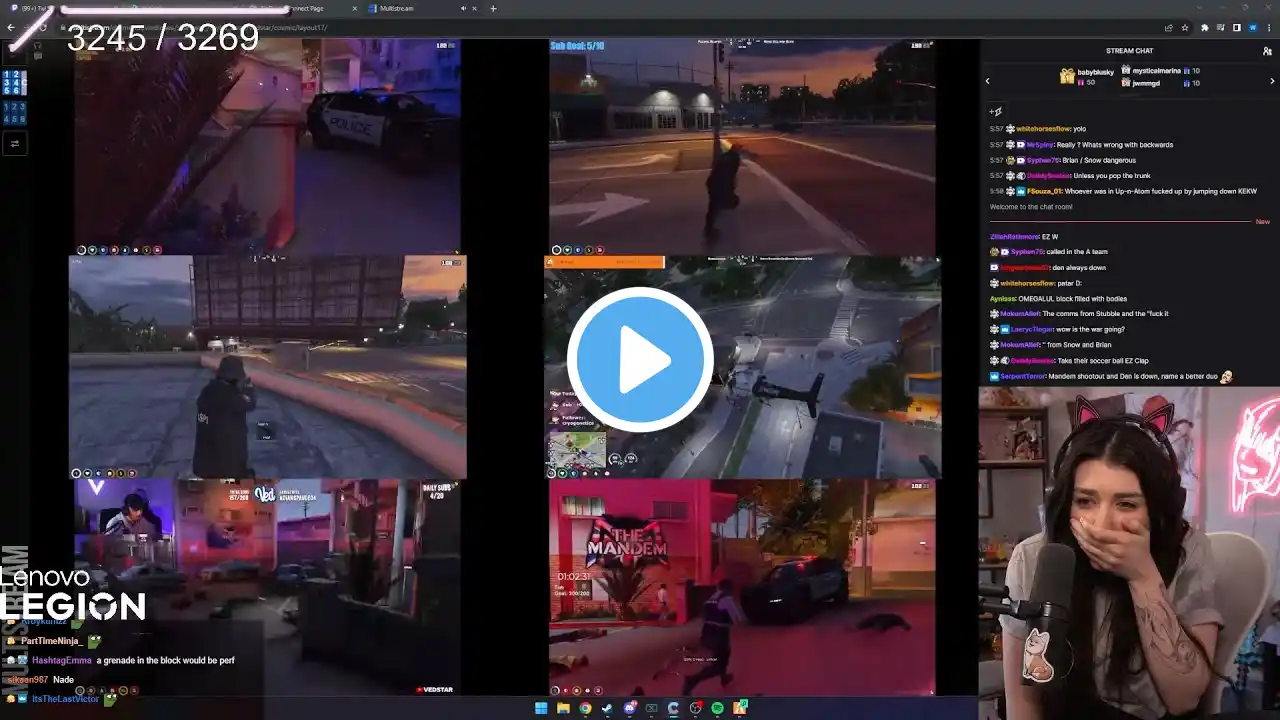This screenshot has width=1280, height=720.
Task: Go back in the browser
Action: 11,28
